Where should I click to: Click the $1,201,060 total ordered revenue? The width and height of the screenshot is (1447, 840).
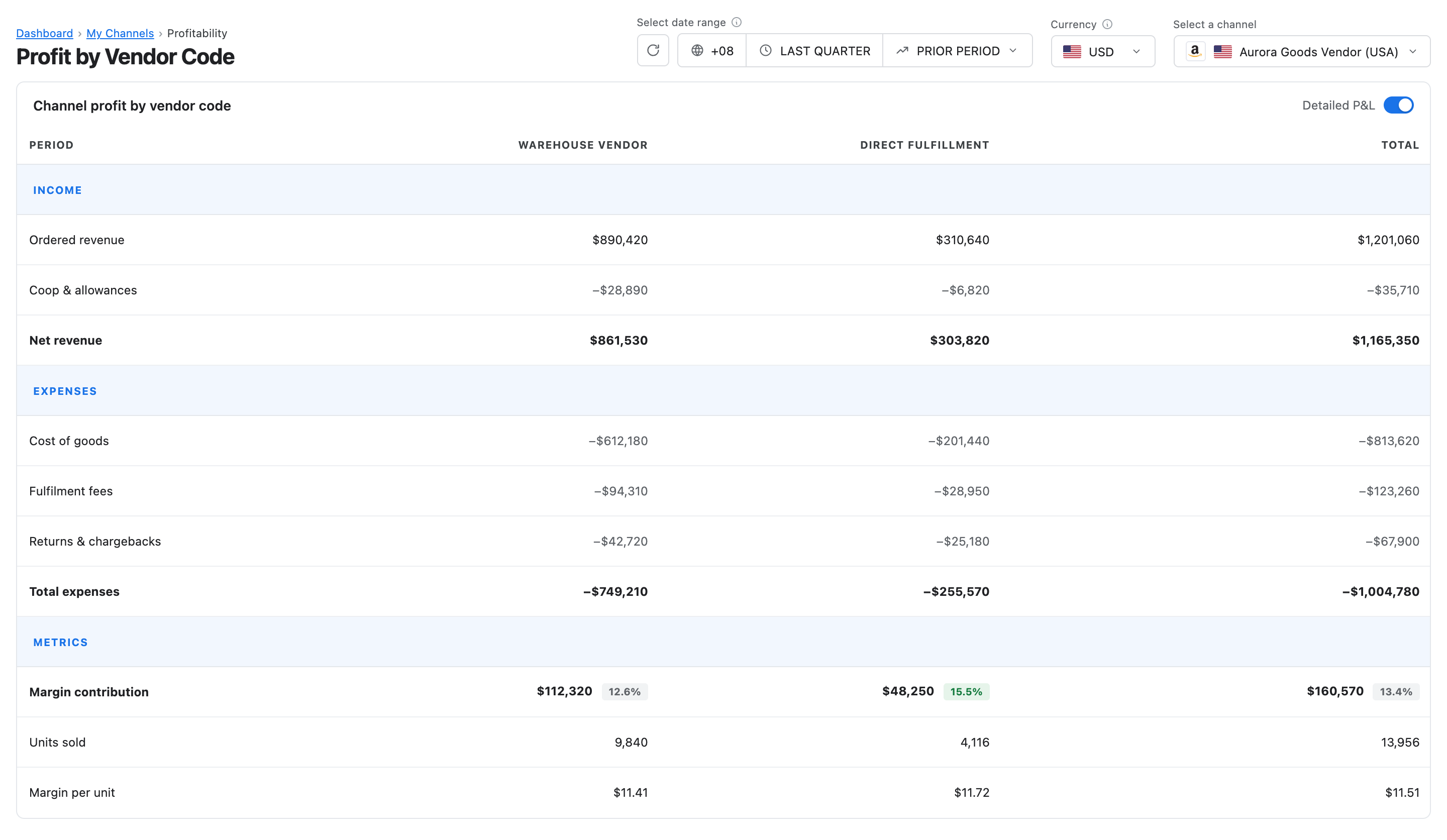pos(1388,240)
